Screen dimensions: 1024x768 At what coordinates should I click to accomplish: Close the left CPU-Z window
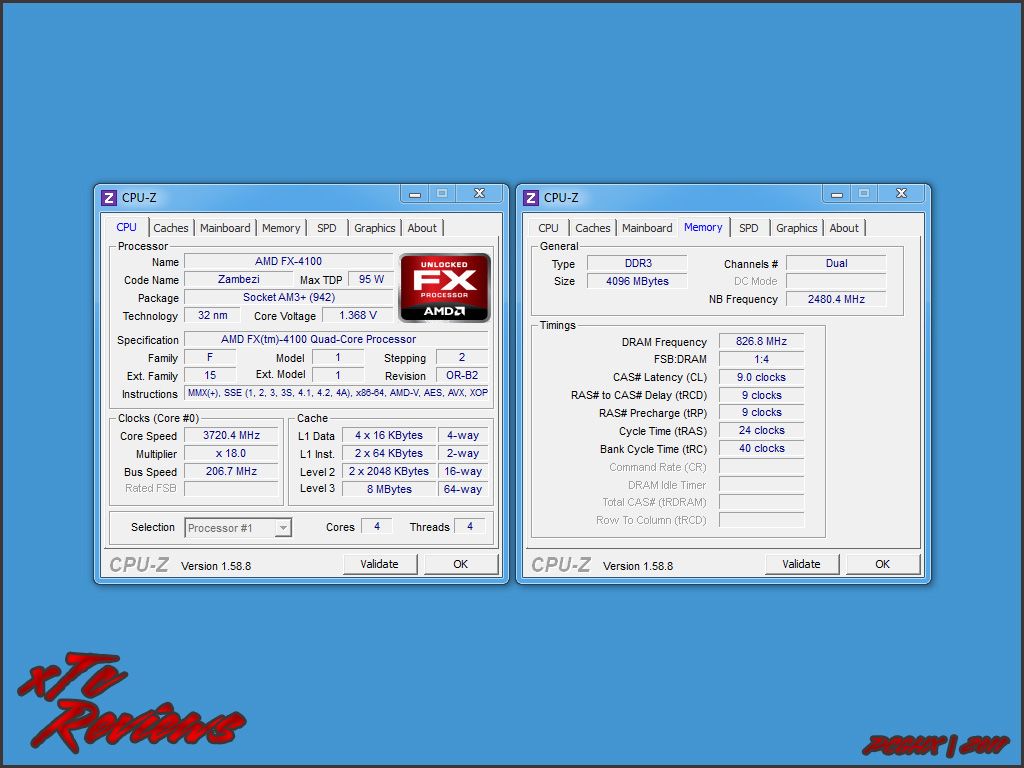(479, 194)
